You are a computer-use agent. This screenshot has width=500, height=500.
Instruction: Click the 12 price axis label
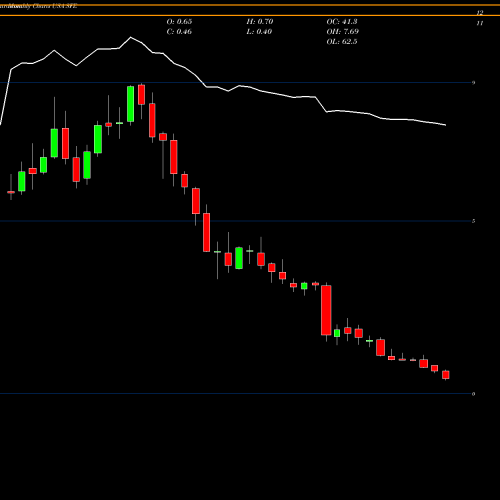pos(479,13)
